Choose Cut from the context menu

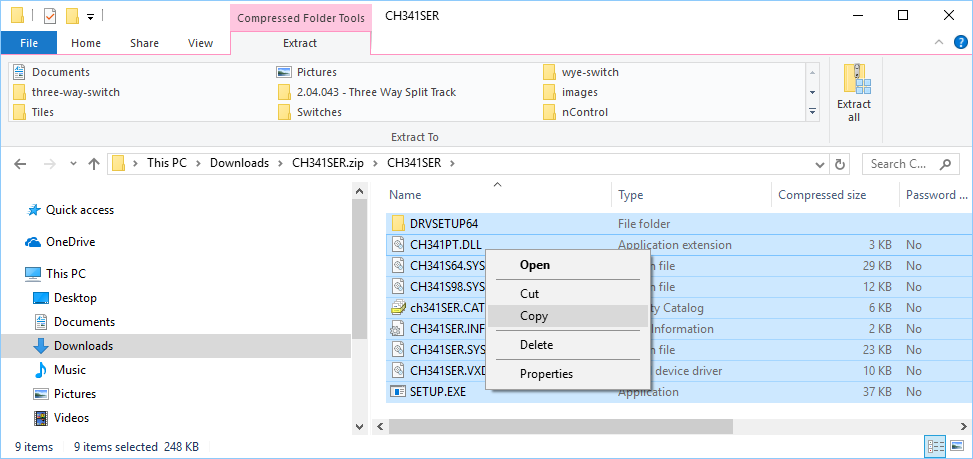point(568,293)
